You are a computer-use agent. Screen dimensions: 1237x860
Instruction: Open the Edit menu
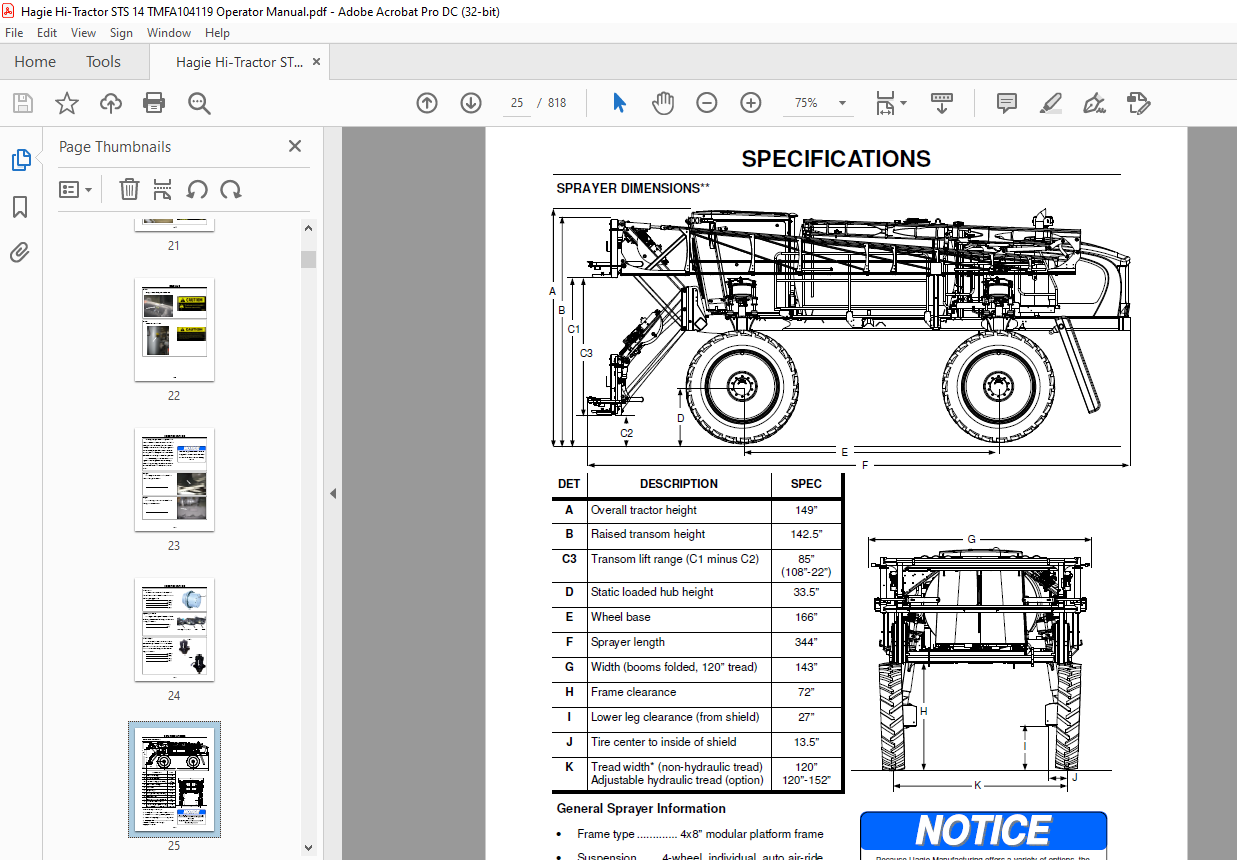[47, 33]
